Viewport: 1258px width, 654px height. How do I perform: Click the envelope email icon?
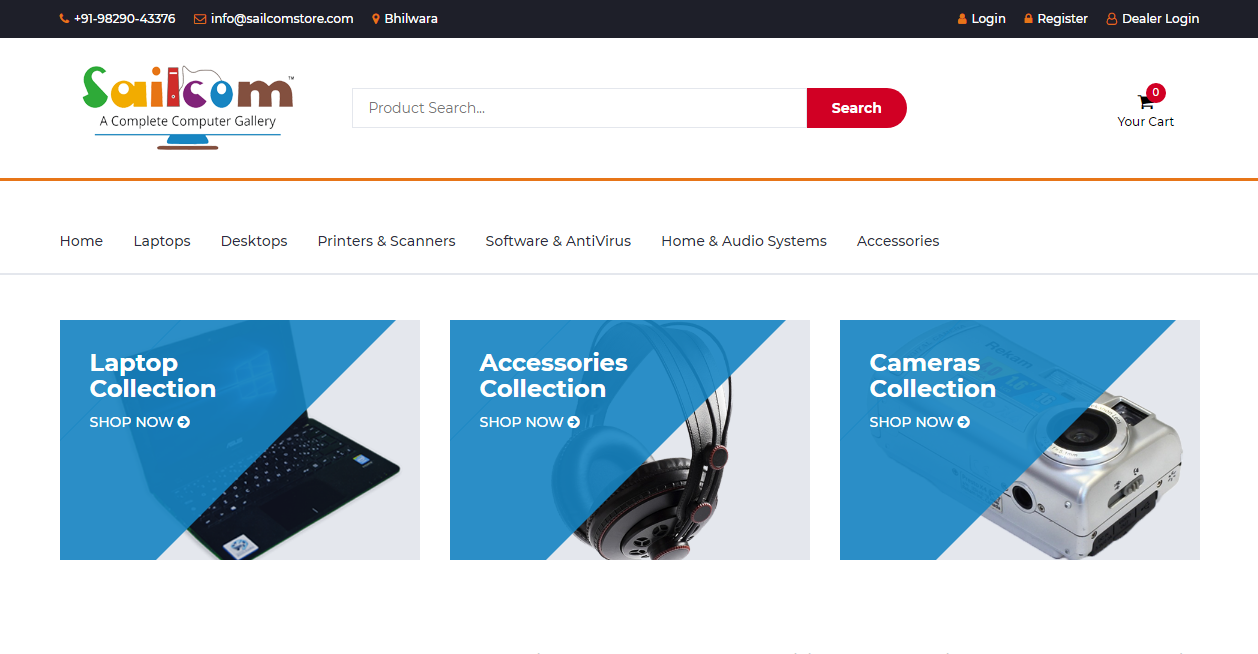click(200, 19)
